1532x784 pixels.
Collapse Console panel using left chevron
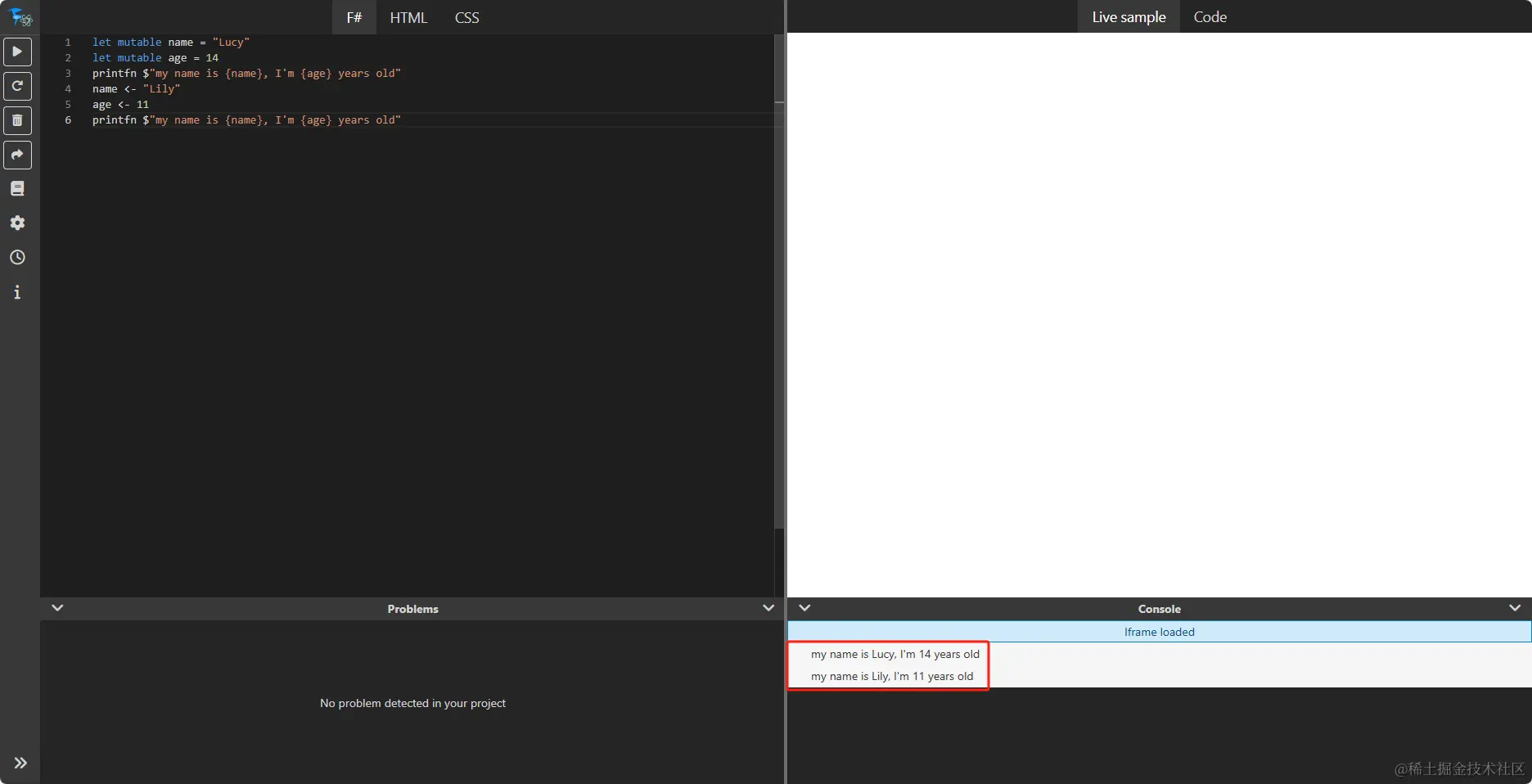coord(804,608)
